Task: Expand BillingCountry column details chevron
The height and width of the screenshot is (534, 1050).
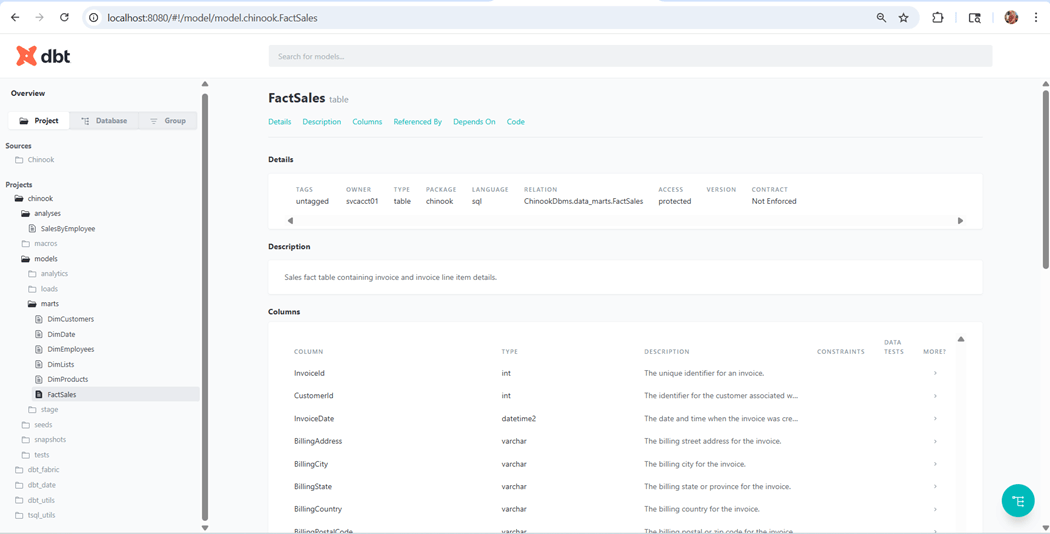Action: (x=935, y=509)
